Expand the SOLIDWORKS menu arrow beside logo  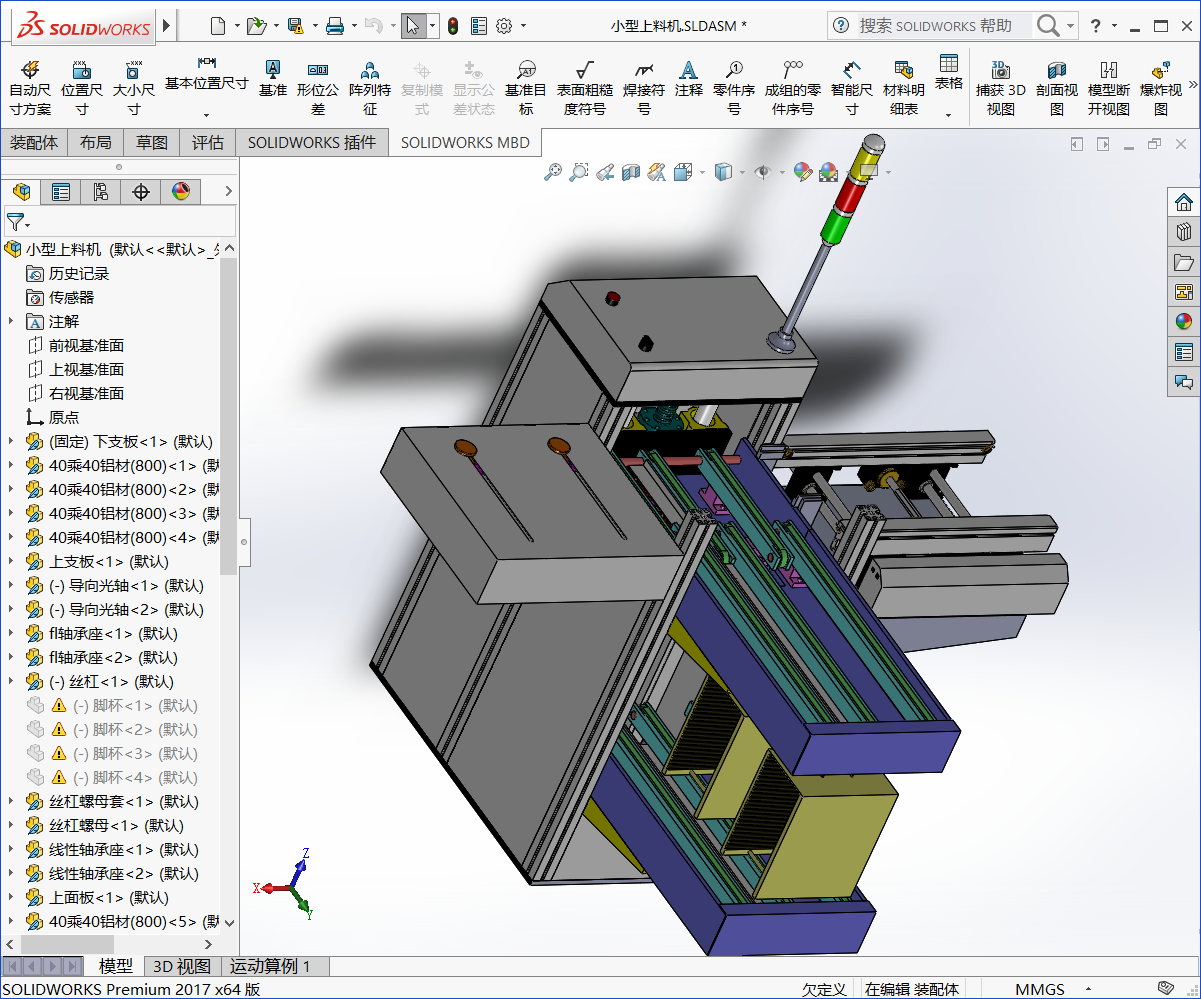(166, 25)
